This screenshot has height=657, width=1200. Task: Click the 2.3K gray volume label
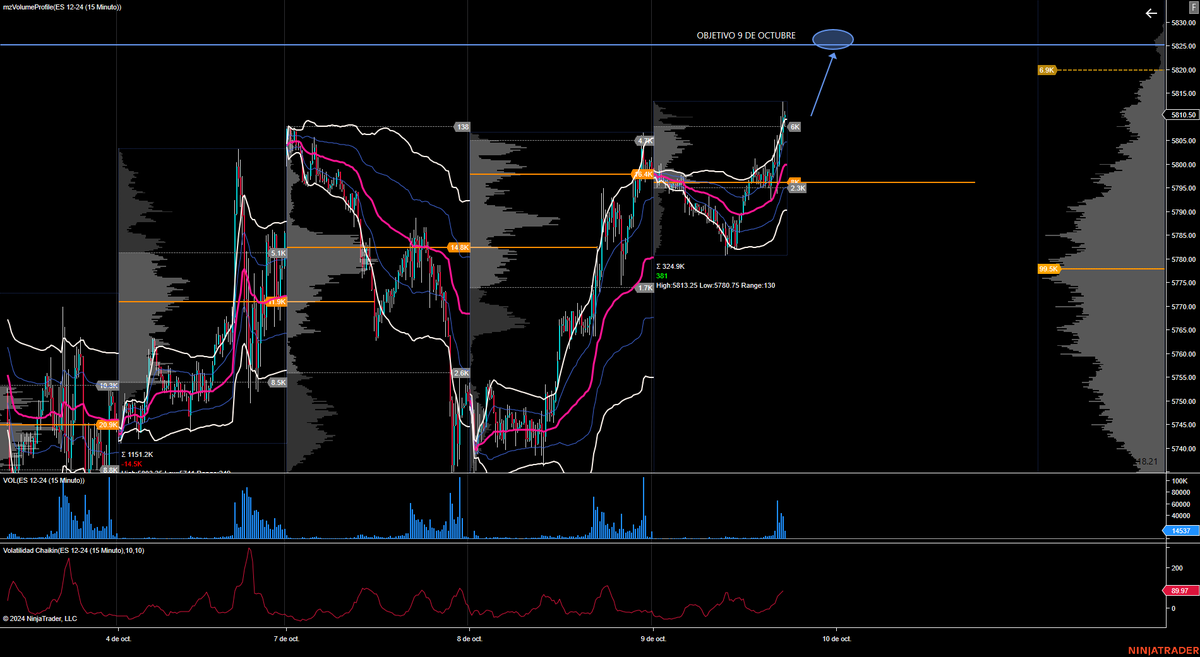tap(797, 188)
